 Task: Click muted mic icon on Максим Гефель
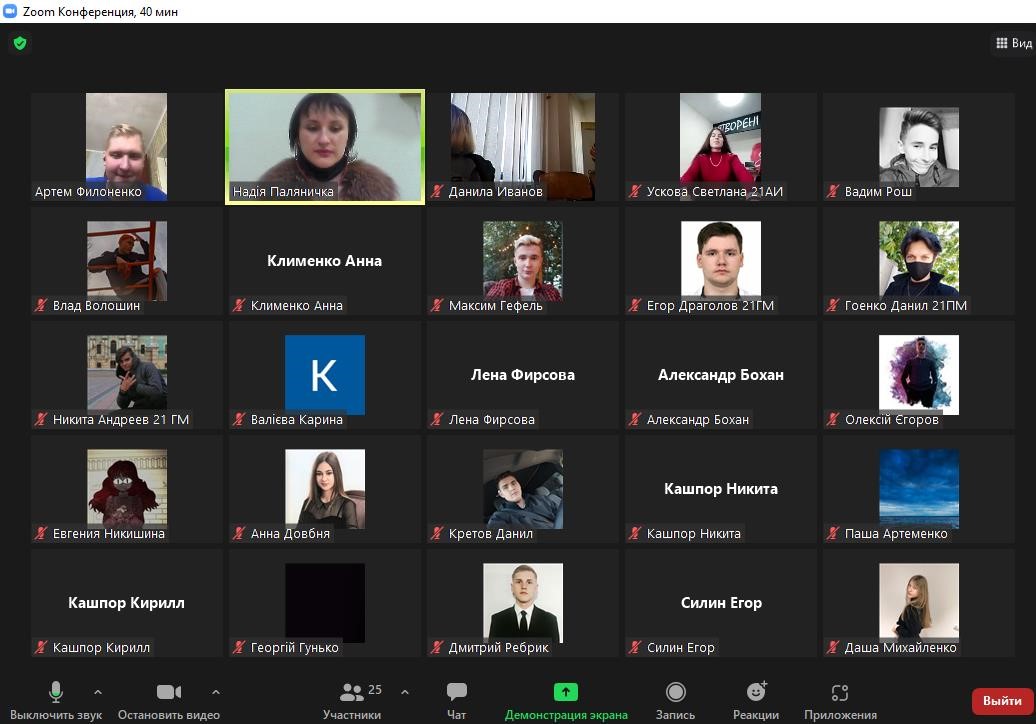pos(437,305)
